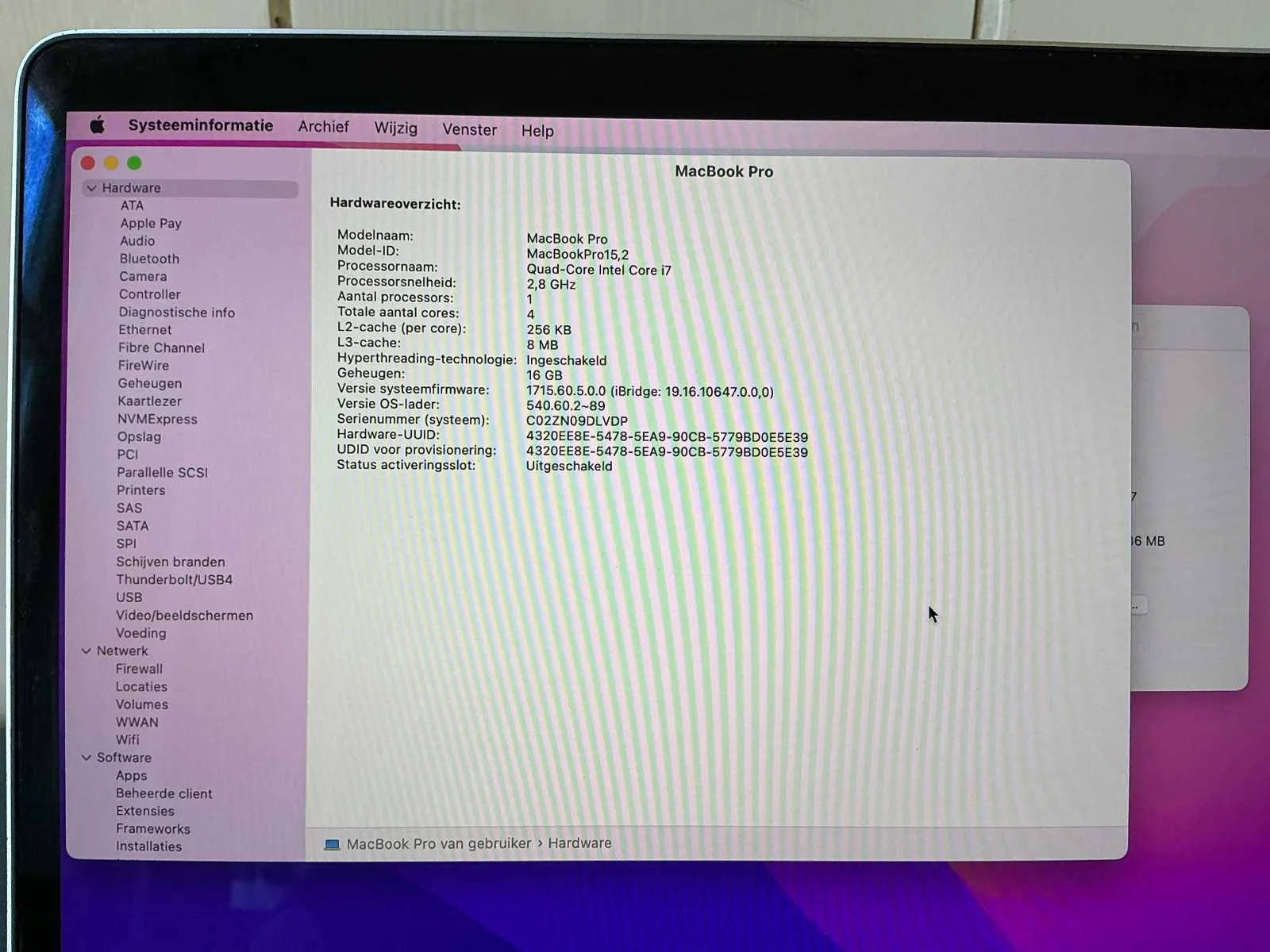1270x952 pixels.
Task: Select Bluetooth in the sidebar
Action: [x=149, y=259]
